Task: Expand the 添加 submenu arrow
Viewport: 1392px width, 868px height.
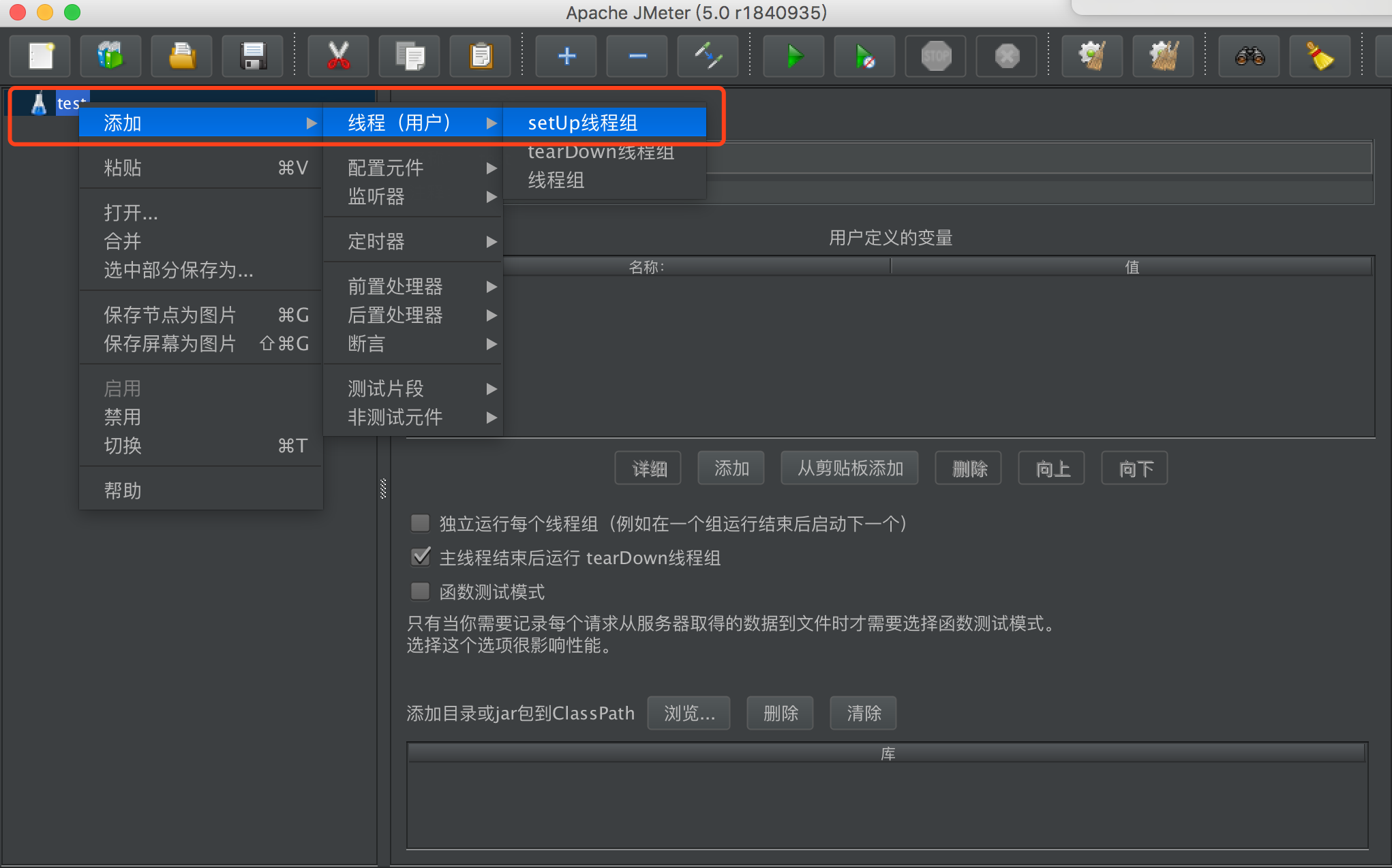Action: 312,123
